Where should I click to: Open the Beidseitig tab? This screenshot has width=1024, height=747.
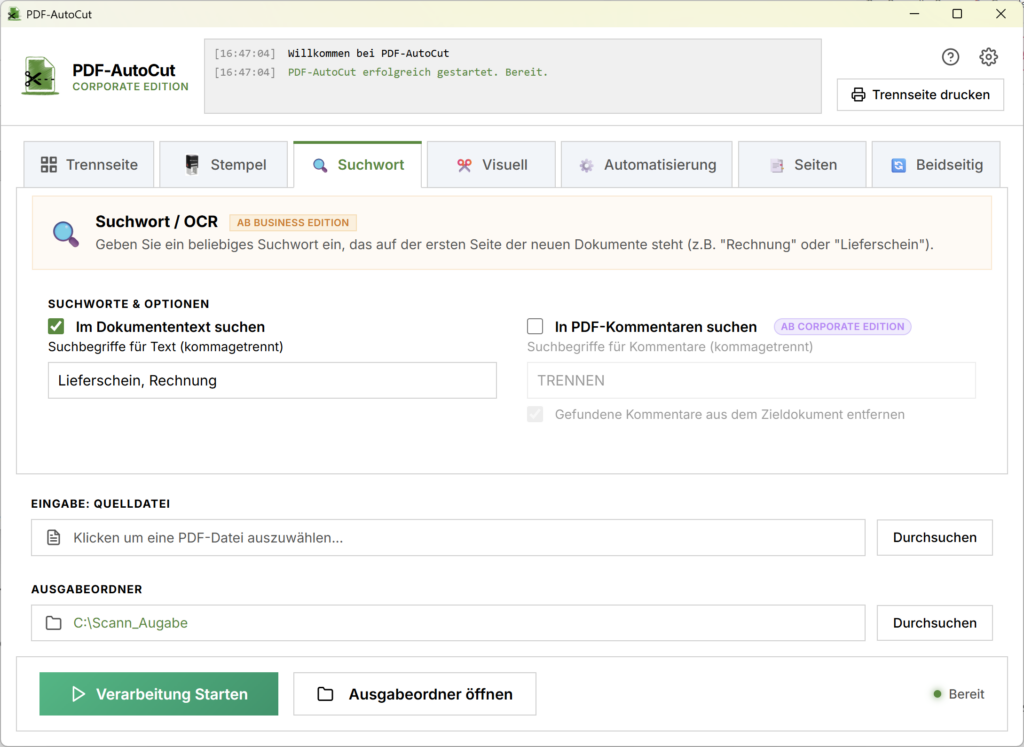936,165
